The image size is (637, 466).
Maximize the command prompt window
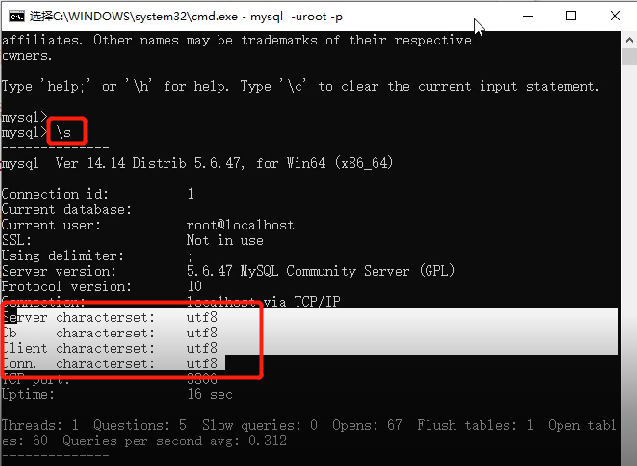point(571,16)
